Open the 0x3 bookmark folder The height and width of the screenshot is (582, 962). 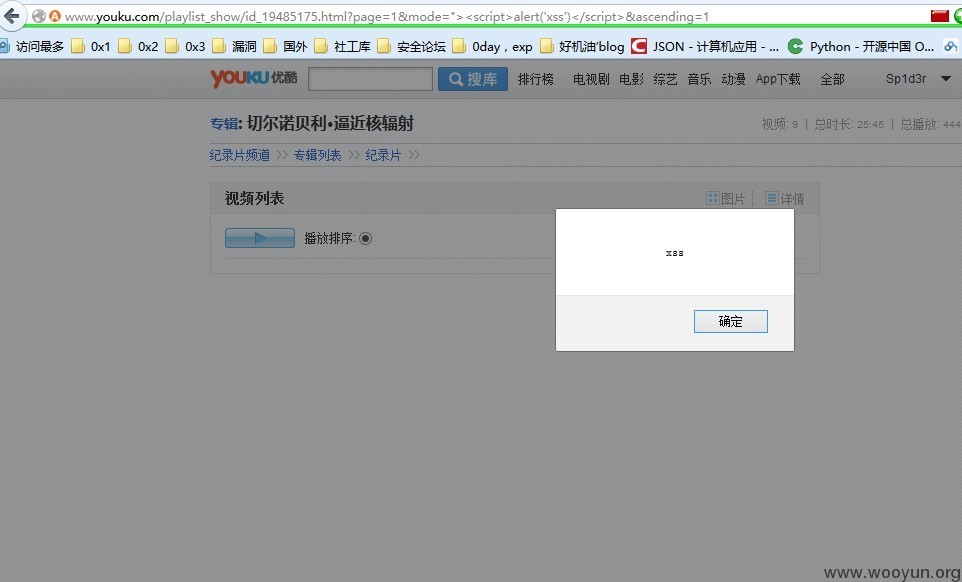pyautogui.click(x=185, y=47)
